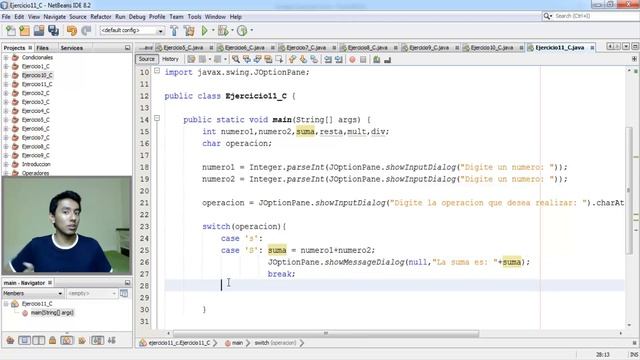Toggle Show Fields filter in Navigator

tap(24, 340)
